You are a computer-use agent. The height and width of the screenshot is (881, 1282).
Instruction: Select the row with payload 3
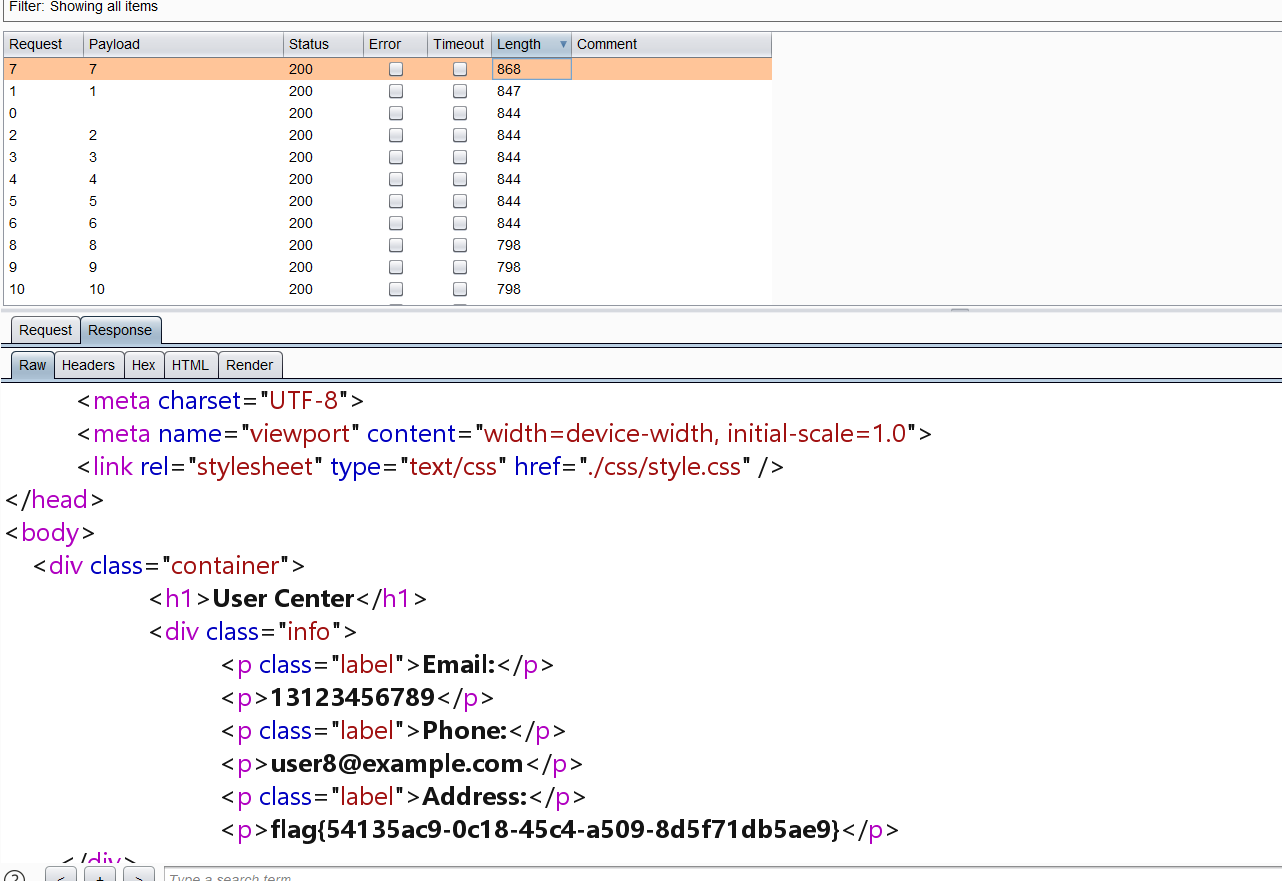click(388, 157)
